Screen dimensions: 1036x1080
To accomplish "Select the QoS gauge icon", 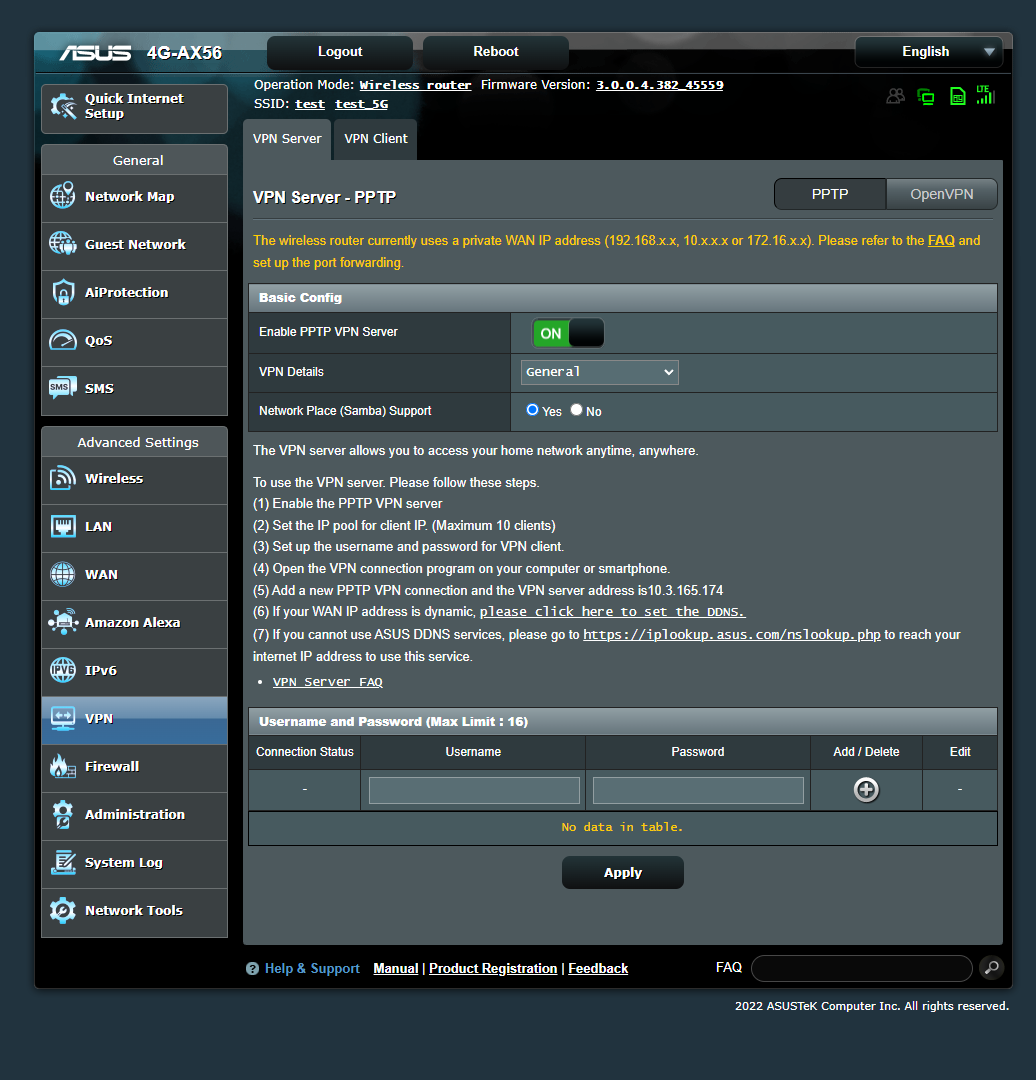I will tap(63, 340).
